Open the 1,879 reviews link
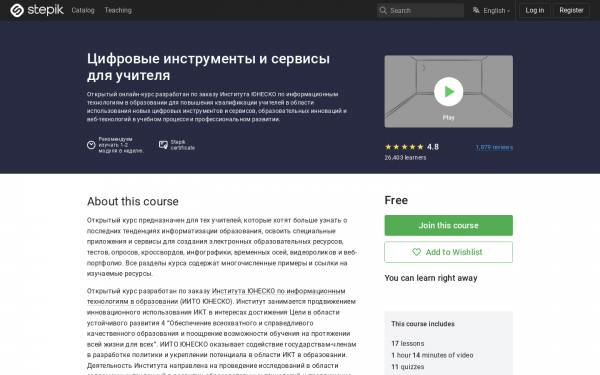600x375 pixels. [494, 147]
